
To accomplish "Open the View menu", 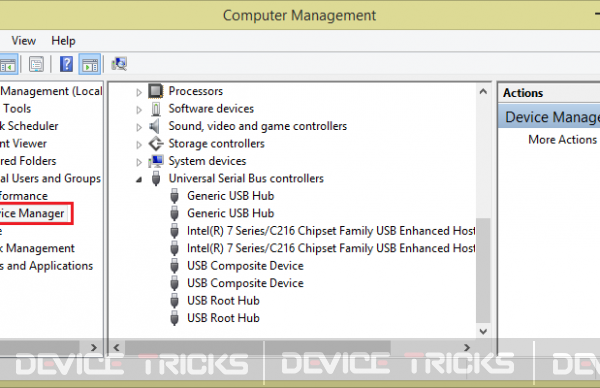I will pyautogui.click(x=24, y=41).
